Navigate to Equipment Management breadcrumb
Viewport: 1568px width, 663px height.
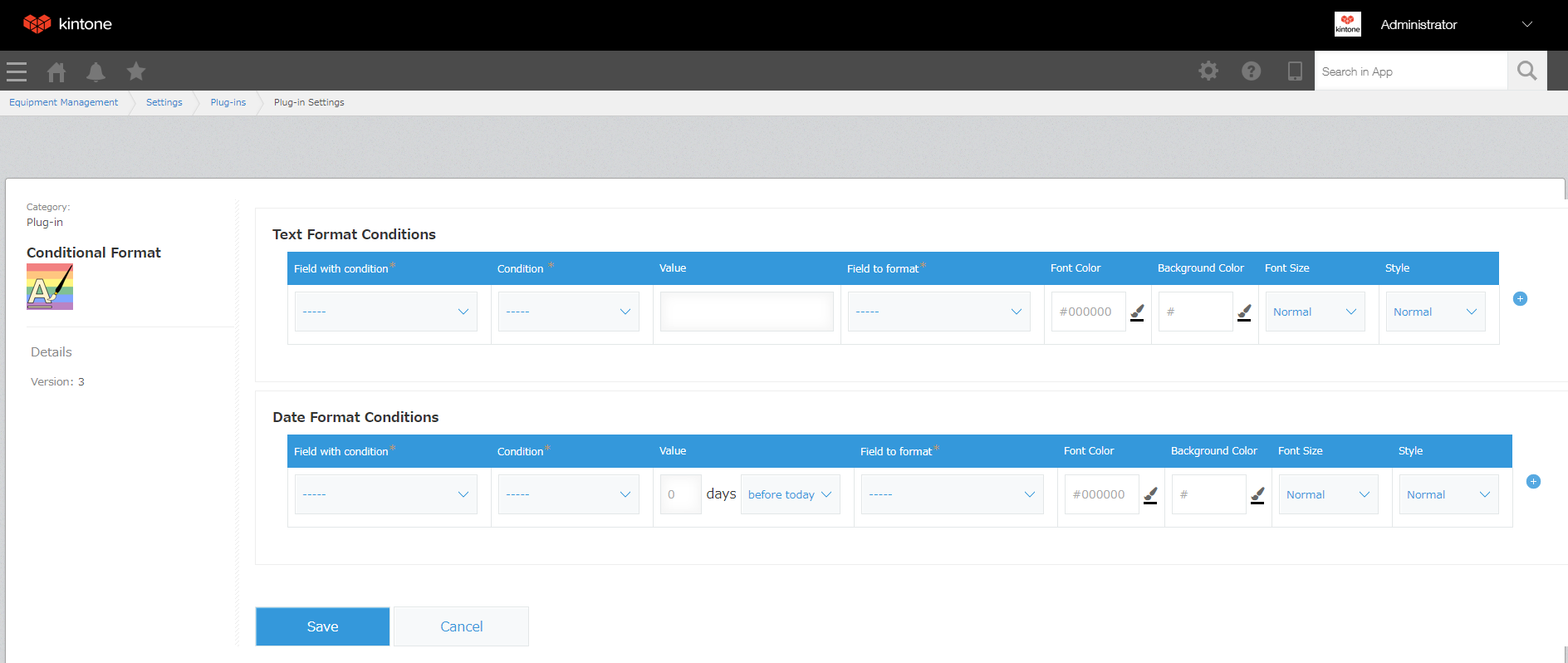tap(64, 103)
